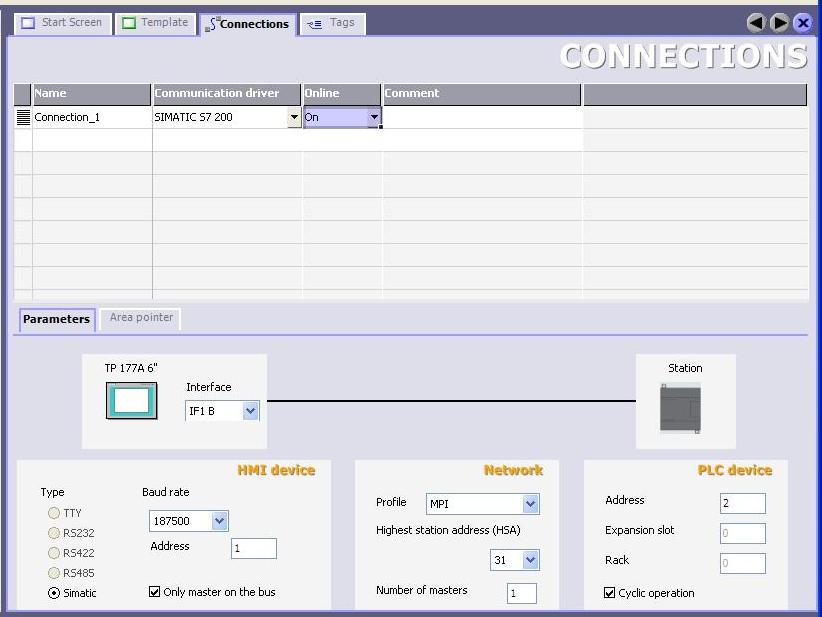Image resolution: width=822 pixels, height=617 pixels.
Task: Select the Connection_1 row header icon
Action: pos(23,117)
